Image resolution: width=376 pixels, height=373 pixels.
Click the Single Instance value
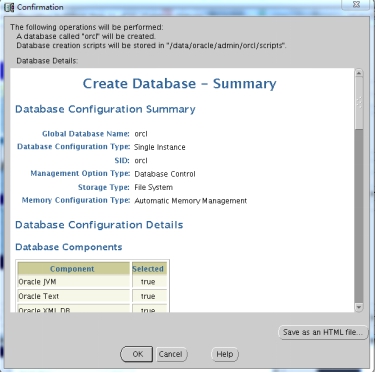(160, 147)
